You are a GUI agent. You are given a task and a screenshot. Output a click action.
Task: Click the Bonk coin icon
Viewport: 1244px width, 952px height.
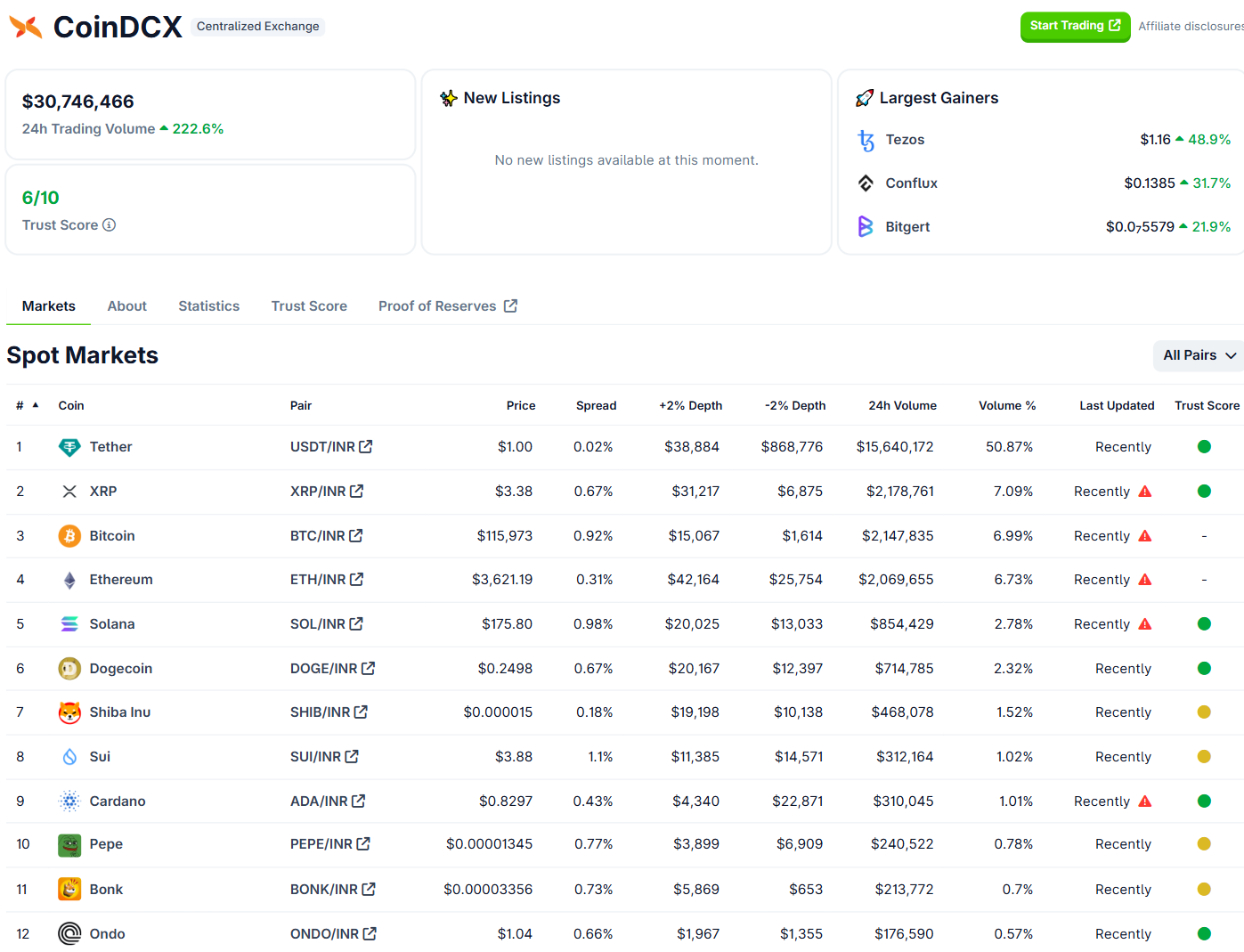pos(69,890)
